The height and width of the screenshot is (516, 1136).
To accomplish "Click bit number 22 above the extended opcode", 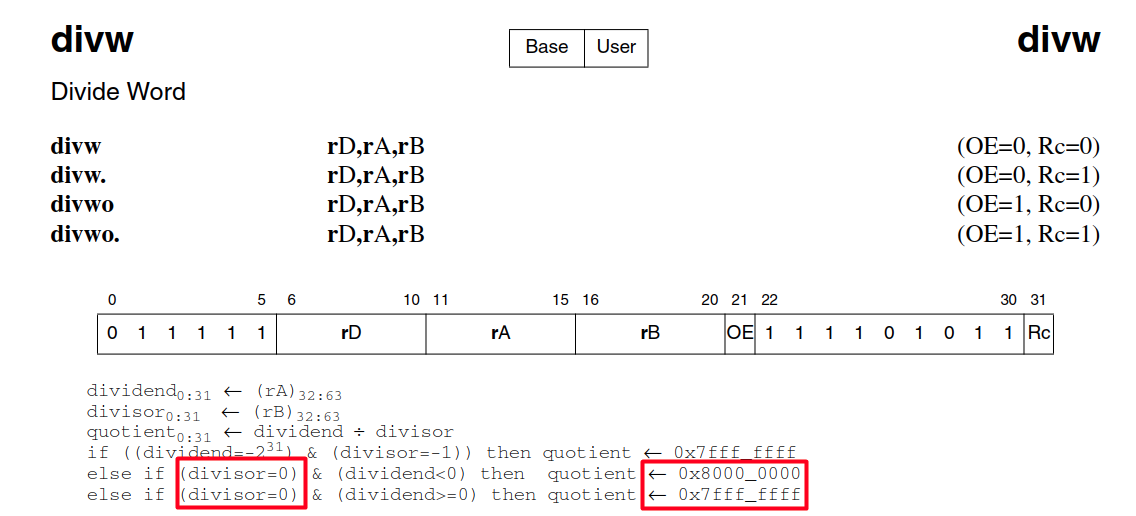I will point(769,300).
